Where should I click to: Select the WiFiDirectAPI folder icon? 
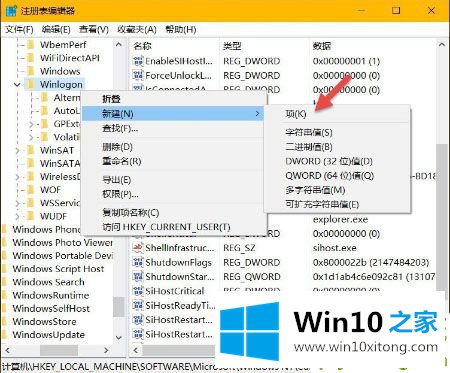[31, 58]
